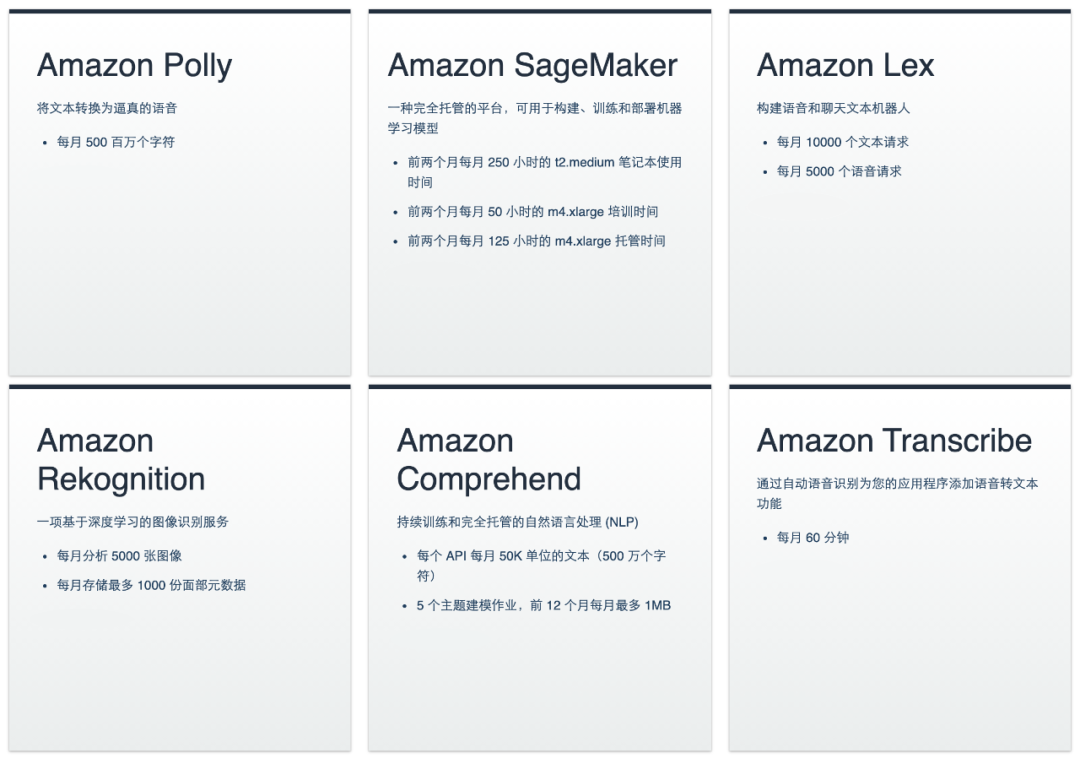Viewport: 1080px width, 763px height.
Task: Click the 50-hour m4.xlarge training bullet
Action: click(532, 212)
